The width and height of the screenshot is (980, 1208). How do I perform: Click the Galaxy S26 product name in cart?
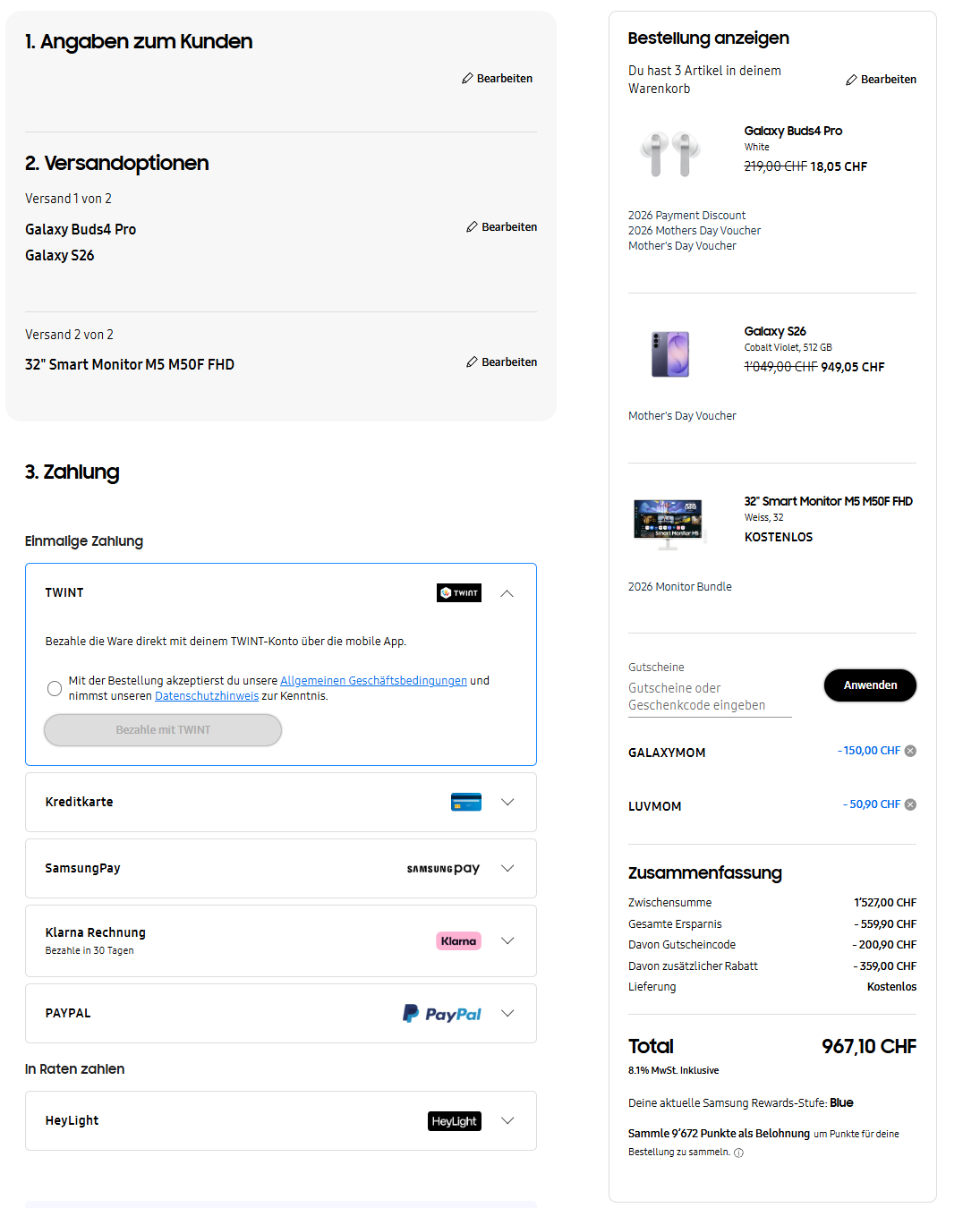[x=775, y=331]
